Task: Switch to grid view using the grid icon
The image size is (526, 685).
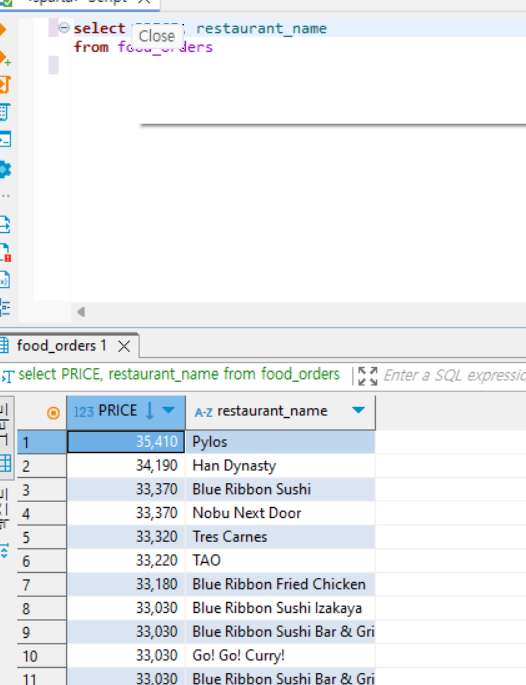Action: [5, 463]
